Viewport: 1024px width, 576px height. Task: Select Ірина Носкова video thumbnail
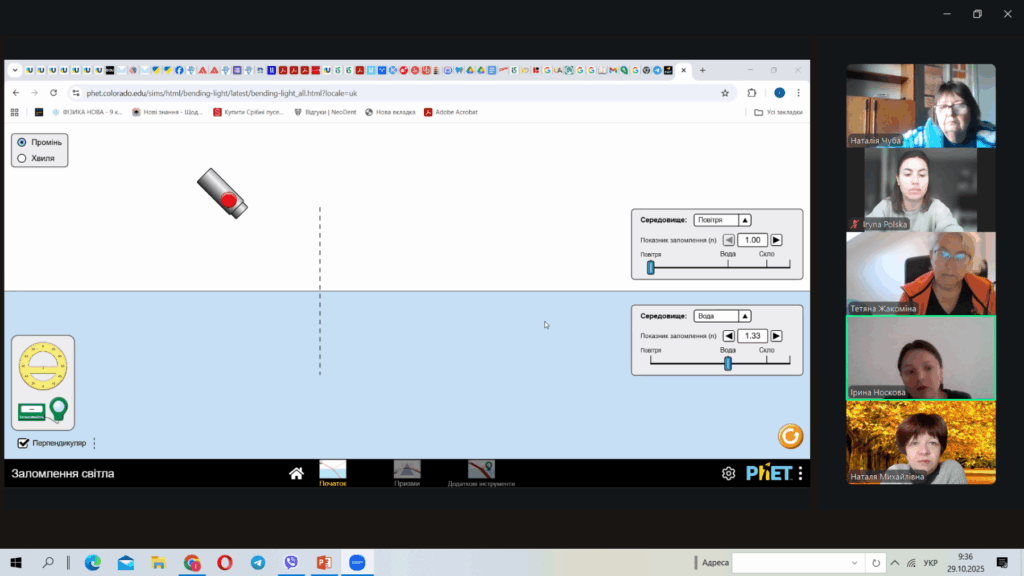point(921,358)
